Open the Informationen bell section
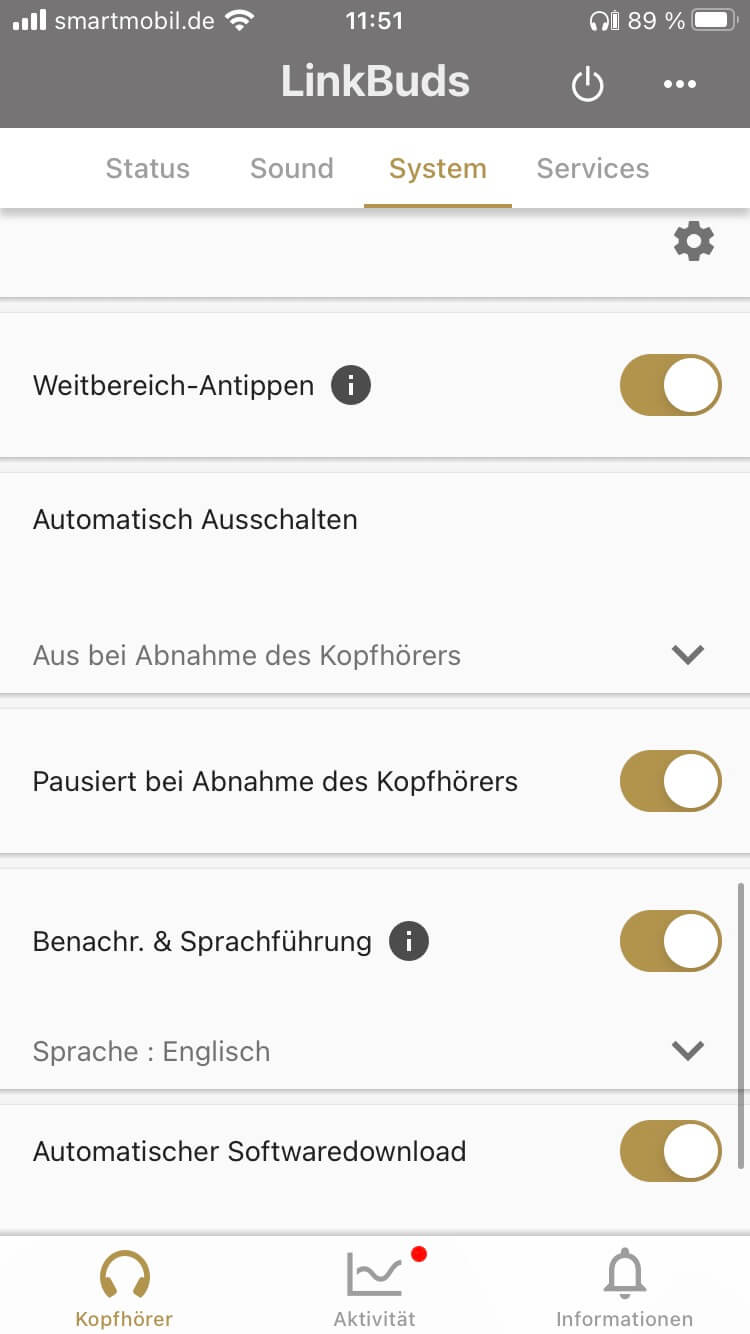 pos(624,1289)
